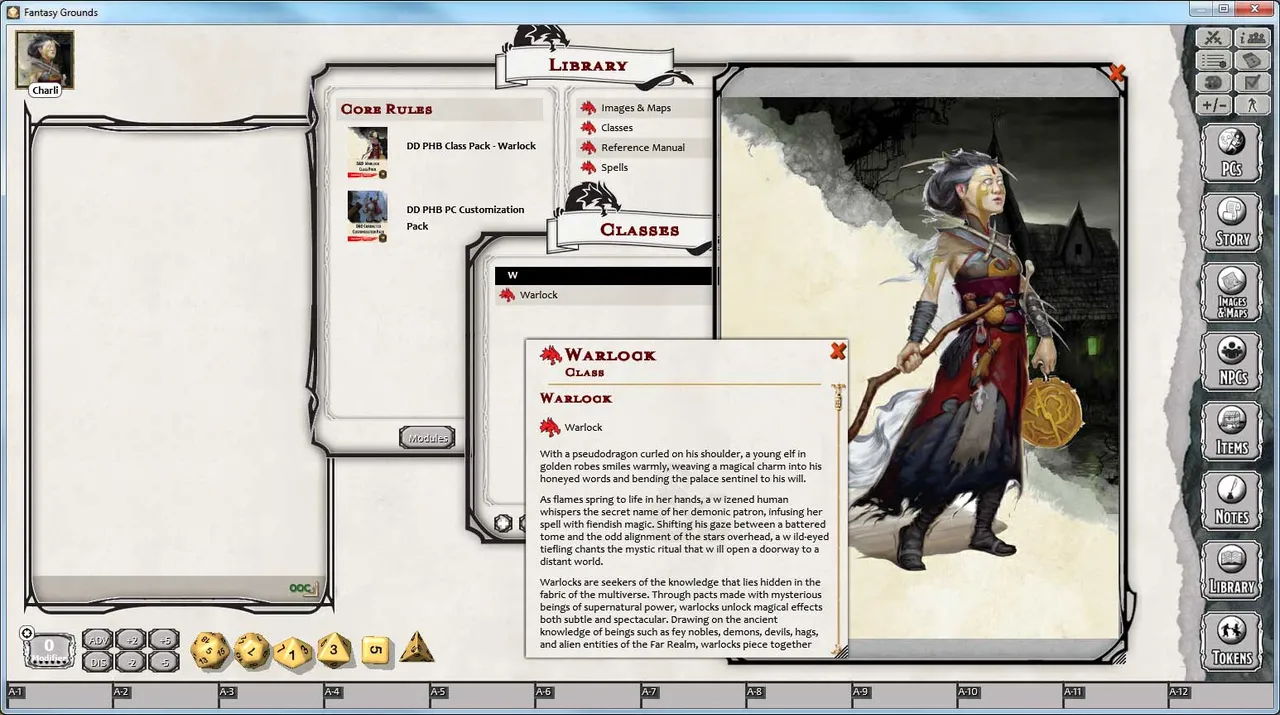Open the Combat Tracker crossed-swords icon
This screenshot has width=1280, height=715.
(1214, 38)
